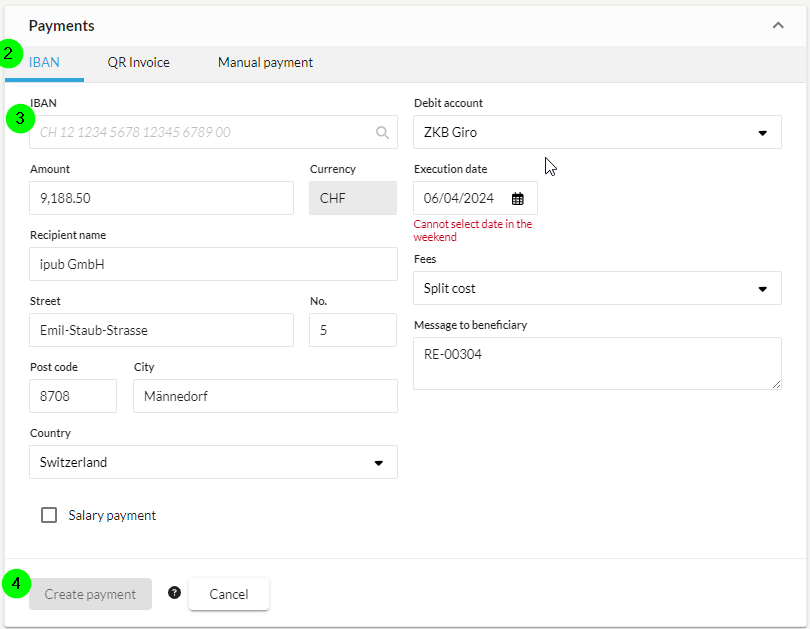Click the Salary payment label
This screenshot has width=810, height=629.
(x=112, y=515)
